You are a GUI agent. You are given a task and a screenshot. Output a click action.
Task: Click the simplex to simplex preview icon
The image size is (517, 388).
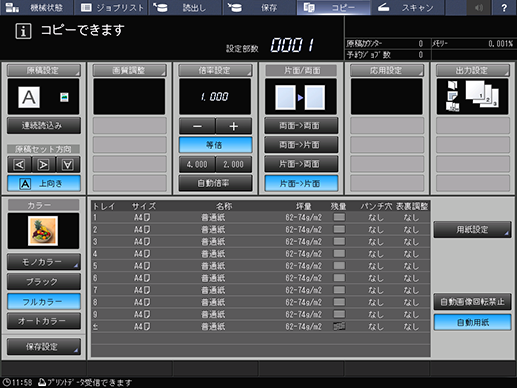click(x=301, y=97)
